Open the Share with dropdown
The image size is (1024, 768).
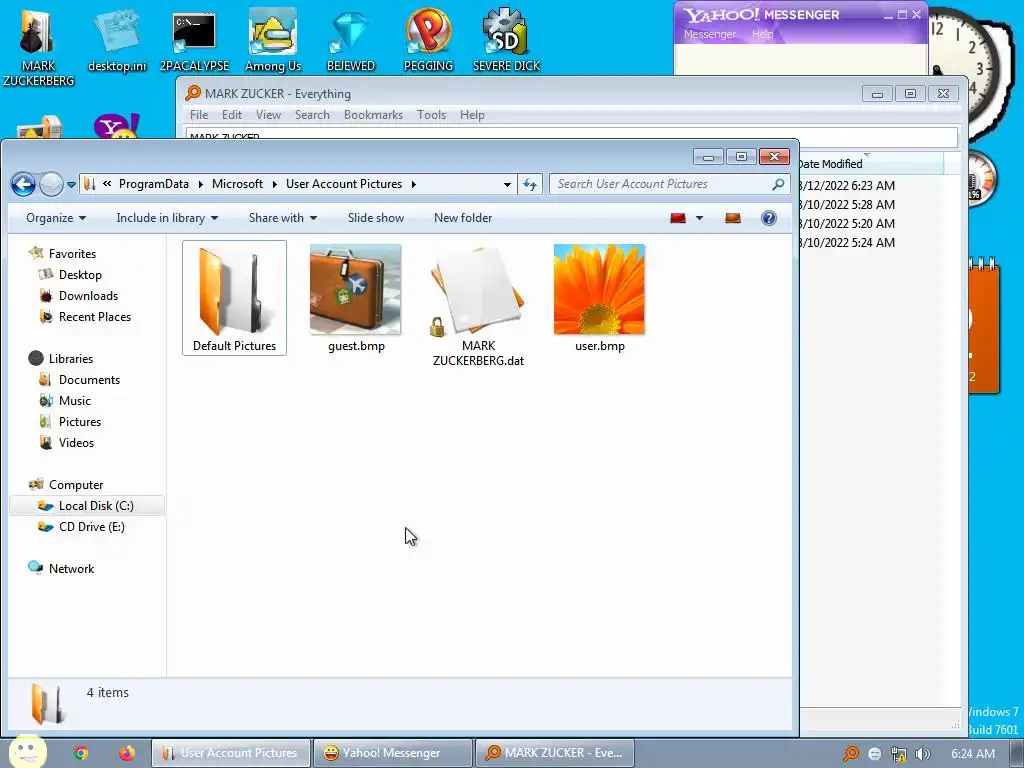(x=282, y=218)
